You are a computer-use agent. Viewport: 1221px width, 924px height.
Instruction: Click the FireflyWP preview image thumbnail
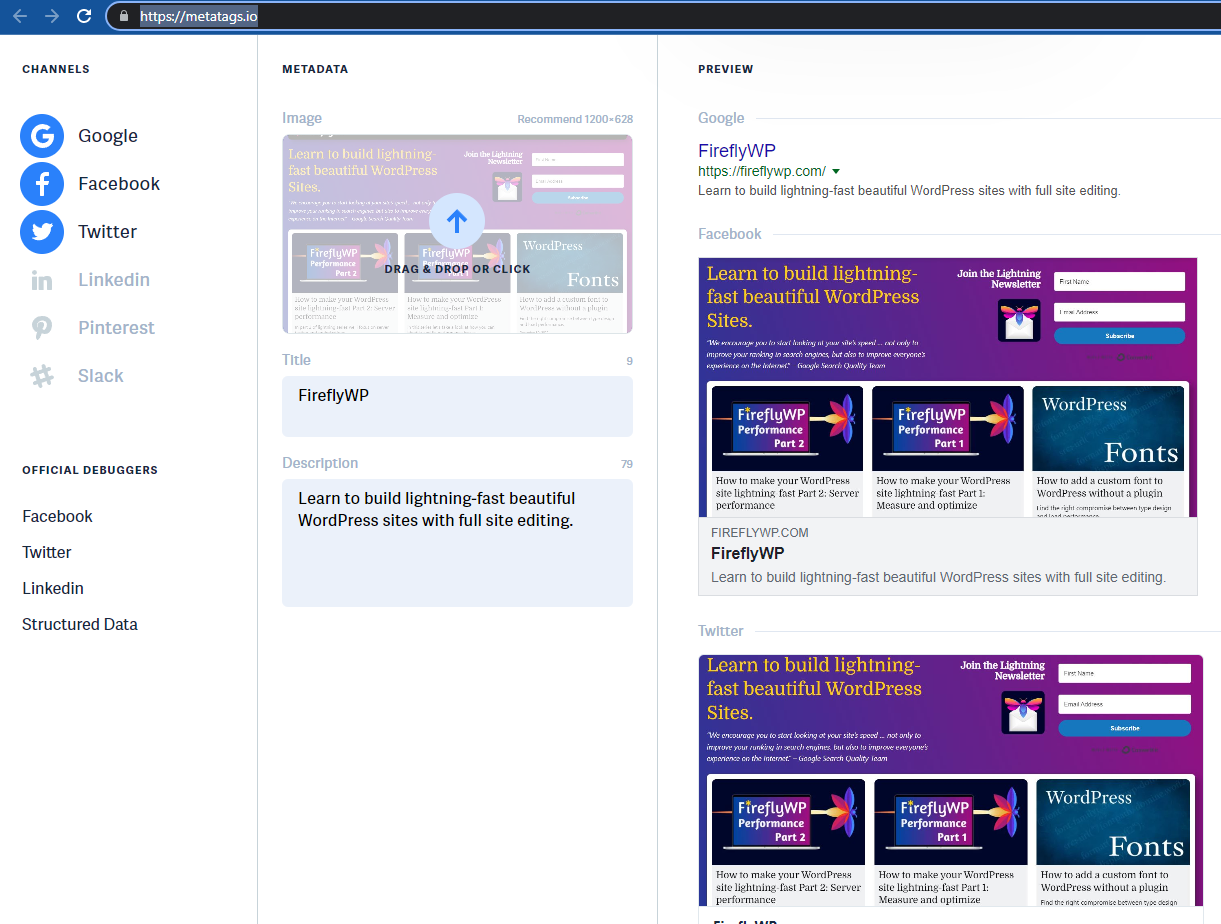tap(456, 234)
